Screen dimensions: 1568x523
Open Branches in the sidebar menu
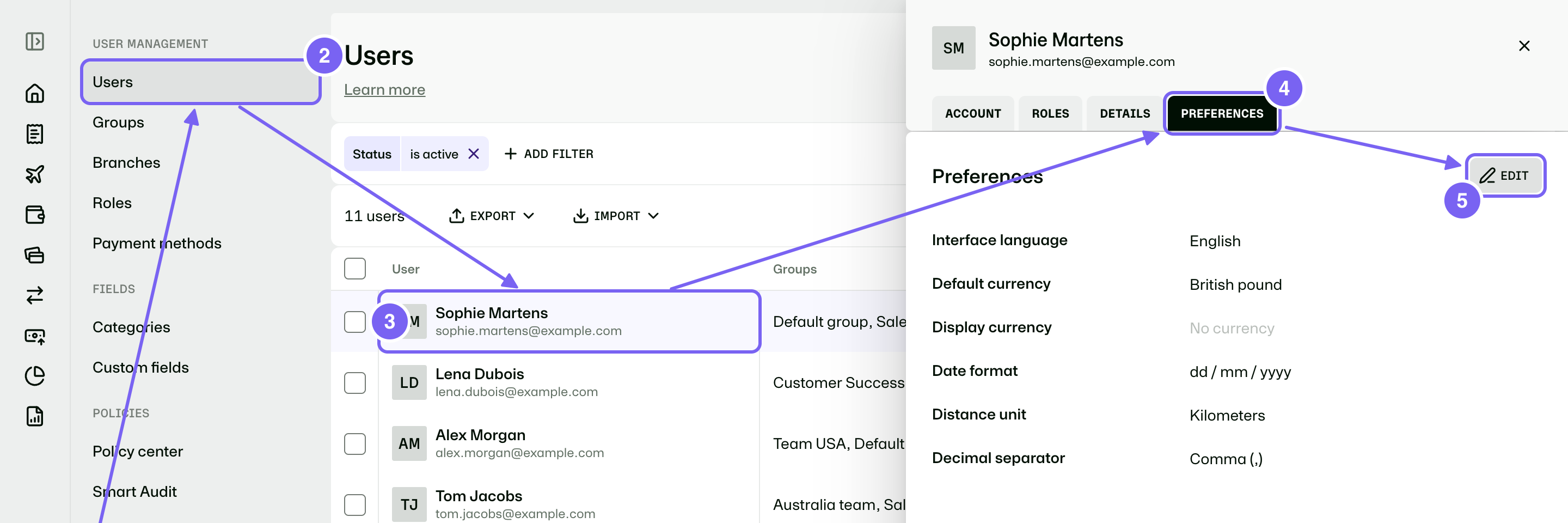pos(126,162)
